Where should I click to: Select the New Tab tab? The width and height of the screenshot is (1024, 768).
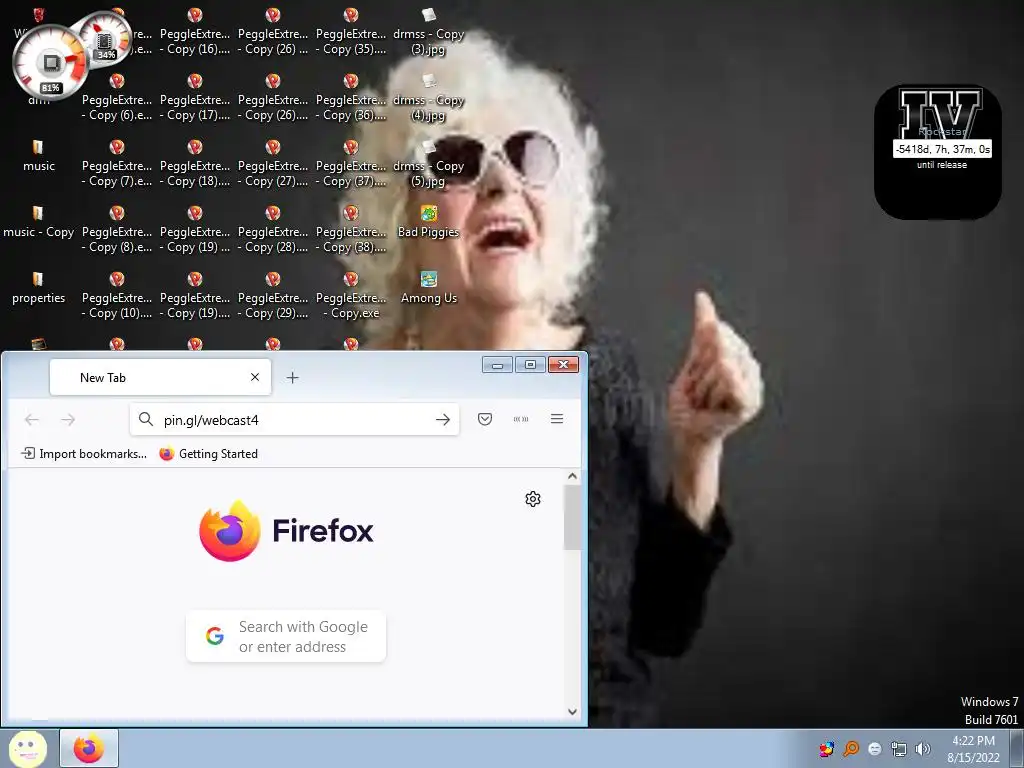click(160, 377)
